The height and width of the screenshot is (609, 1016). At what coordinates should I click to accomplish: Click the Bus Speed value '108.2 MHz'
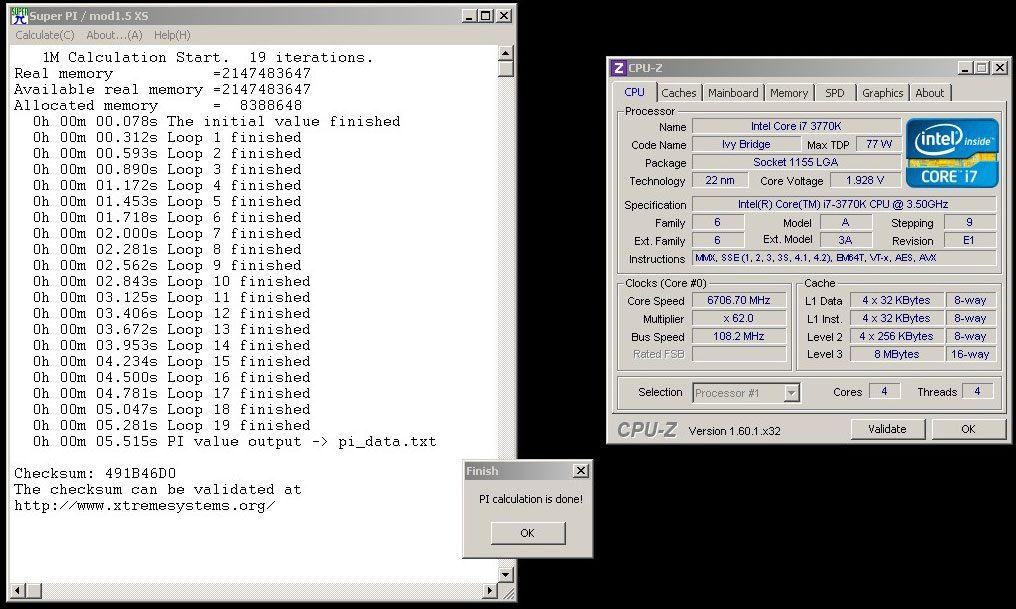[x=739, y=336]
